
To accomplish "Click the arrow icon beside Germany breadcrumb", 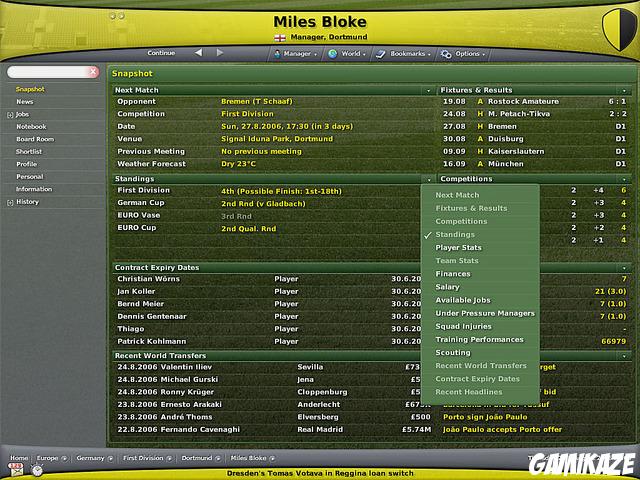I will (x=110, y=458).
